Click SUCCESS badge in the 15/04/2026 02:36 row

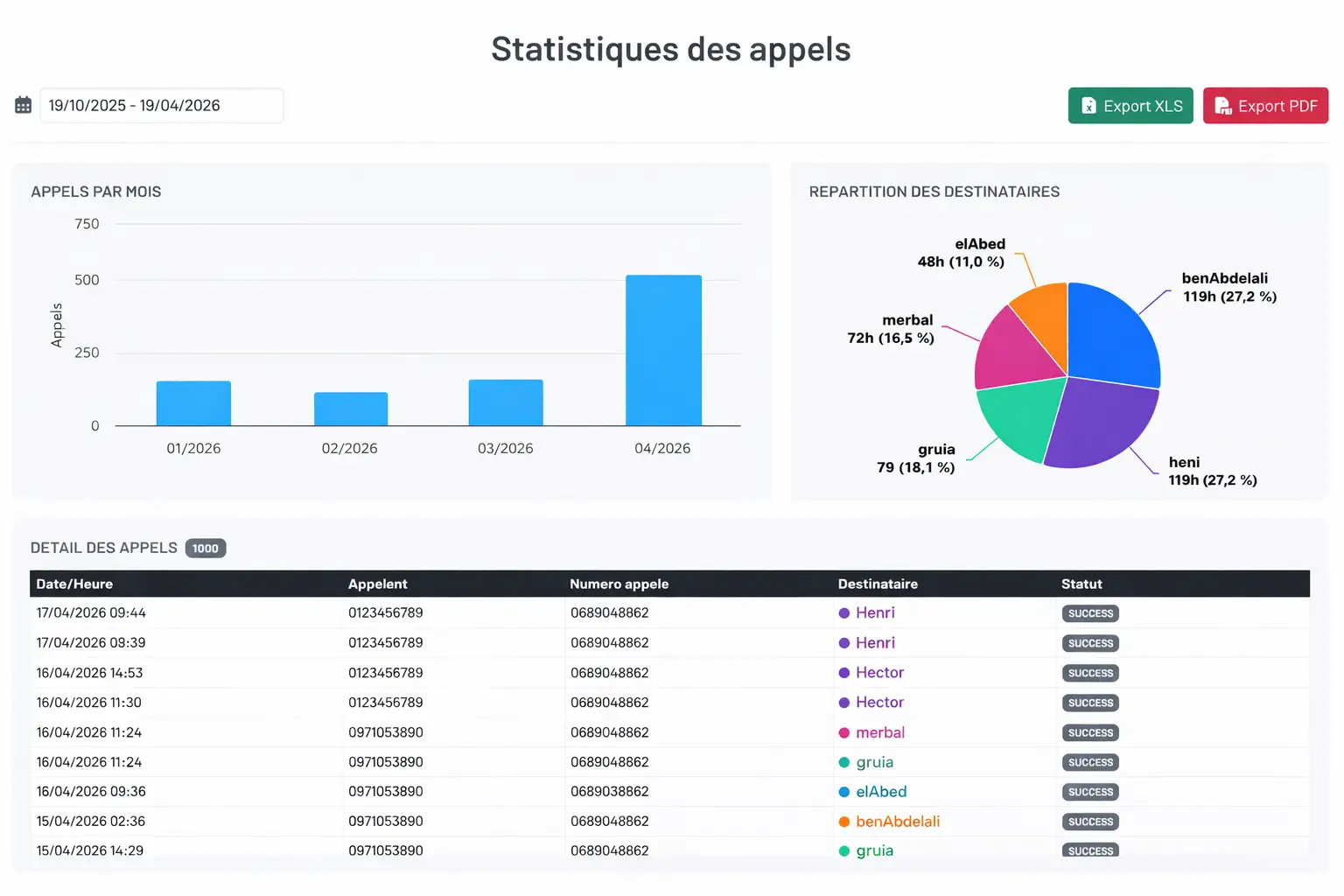1090,822
